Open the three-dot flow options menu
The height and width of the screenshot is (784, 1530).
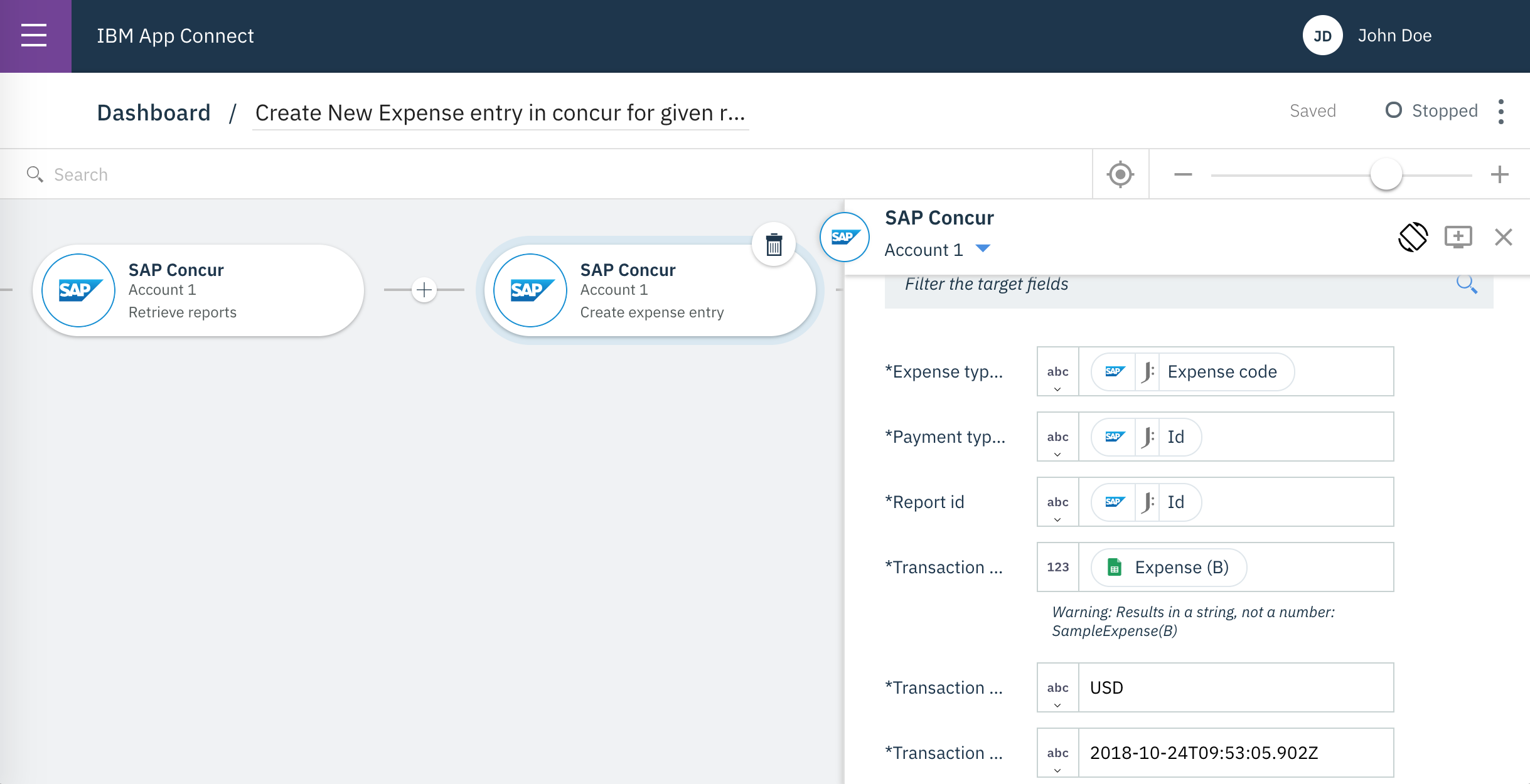[x=1501, y=112]
